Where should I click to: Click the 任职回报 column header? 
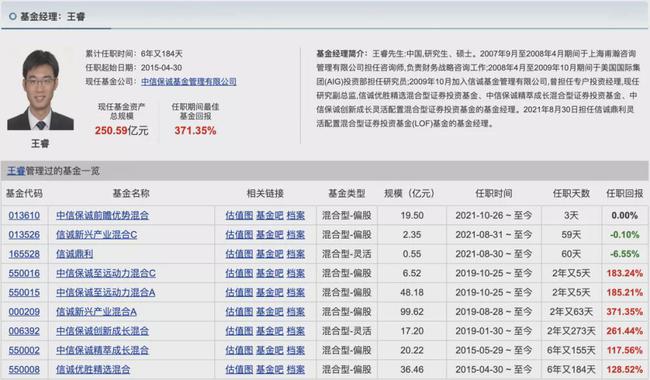(x=624, y=194)
